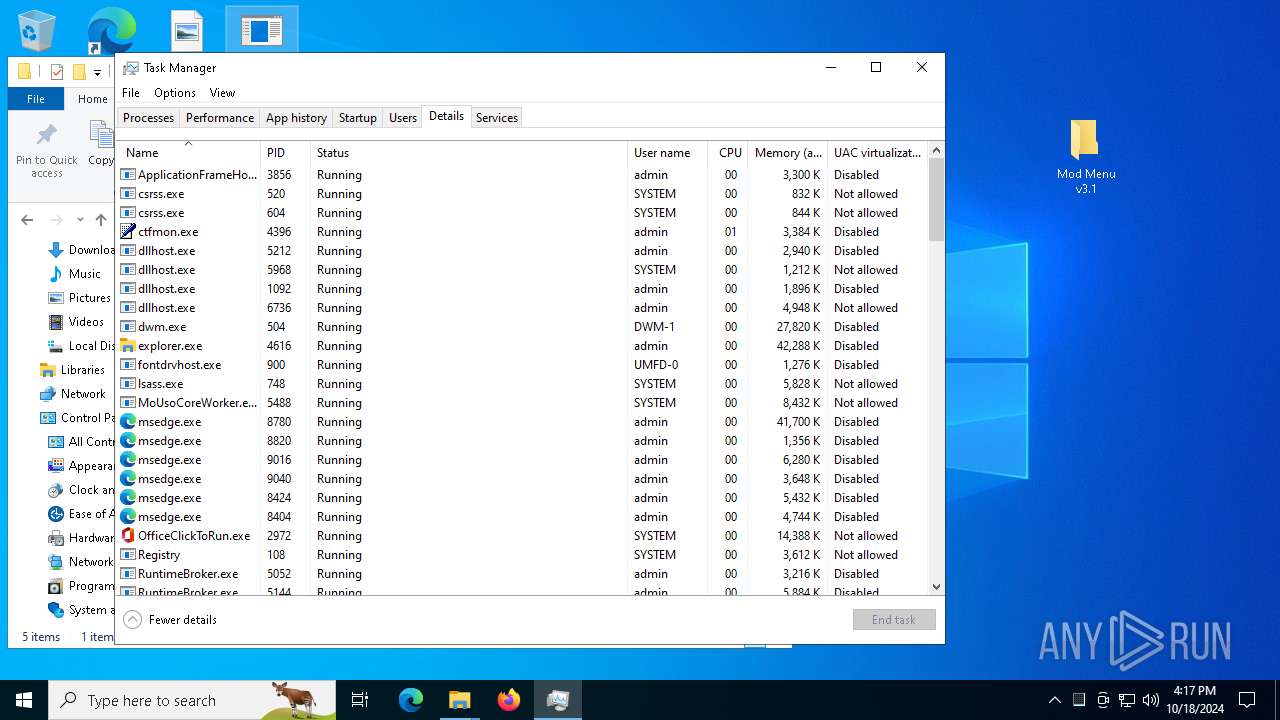Switch to the Services tab
The width and height of the screenshot is (1280, 720).
(x=497, y=118)
